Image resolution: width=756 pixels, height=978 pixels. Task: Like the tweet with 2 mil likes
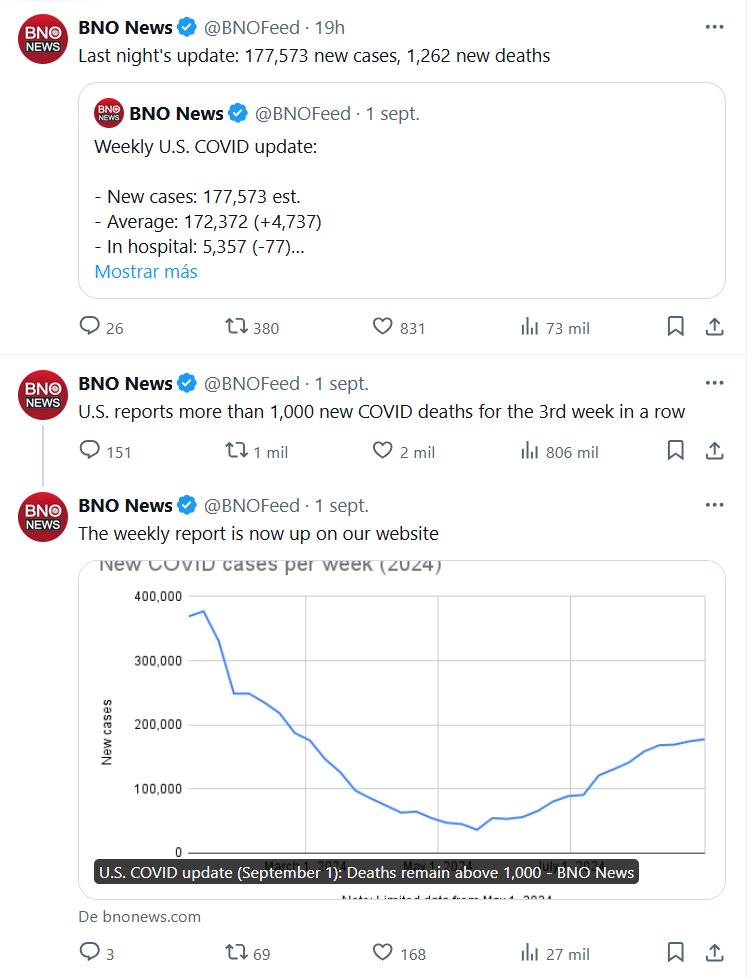[x=382, y=451]
